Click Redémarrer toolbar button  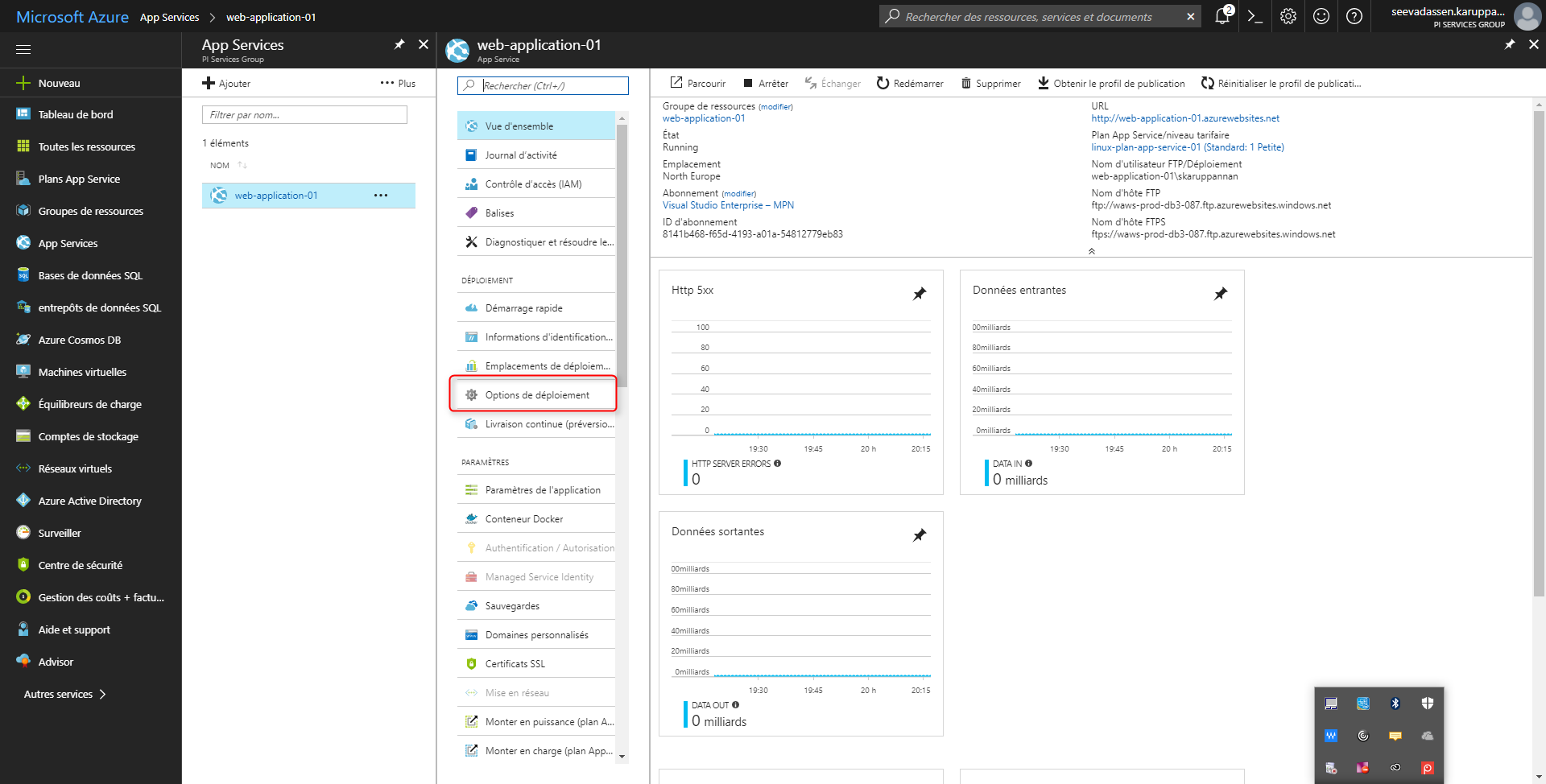910,83
